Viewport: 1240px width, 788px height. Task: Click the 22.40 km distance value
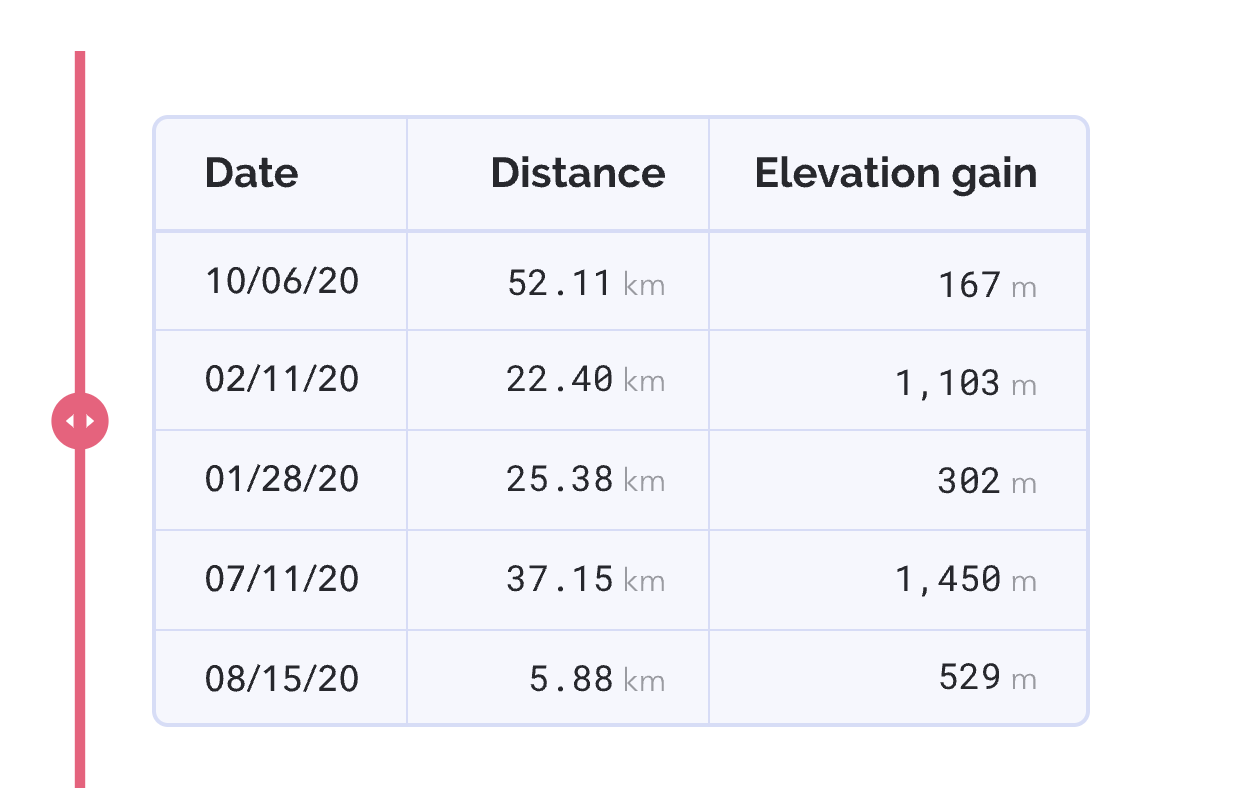pos(586,380)
